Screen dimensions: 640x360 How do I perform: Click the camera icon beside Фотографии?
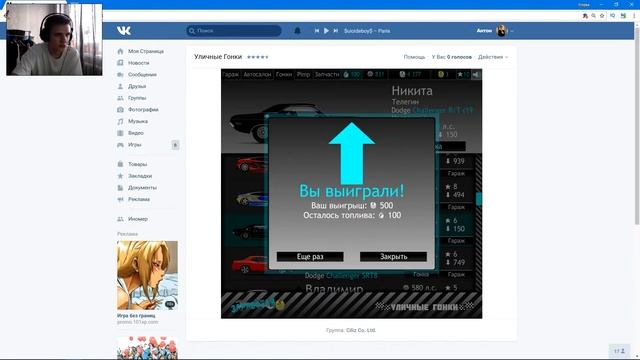[x=120, y=110]
